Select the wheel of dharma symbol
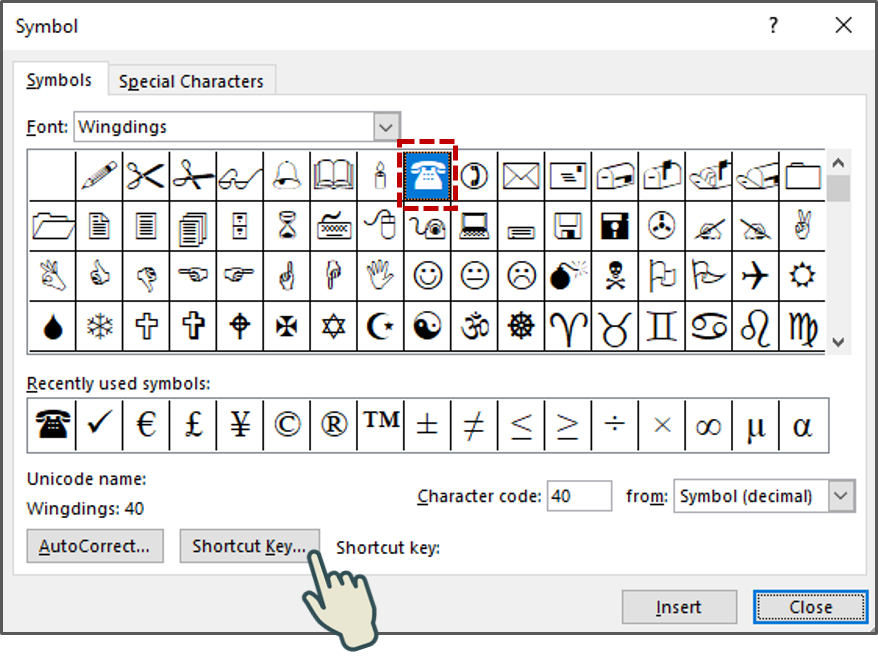 [521, 326]
